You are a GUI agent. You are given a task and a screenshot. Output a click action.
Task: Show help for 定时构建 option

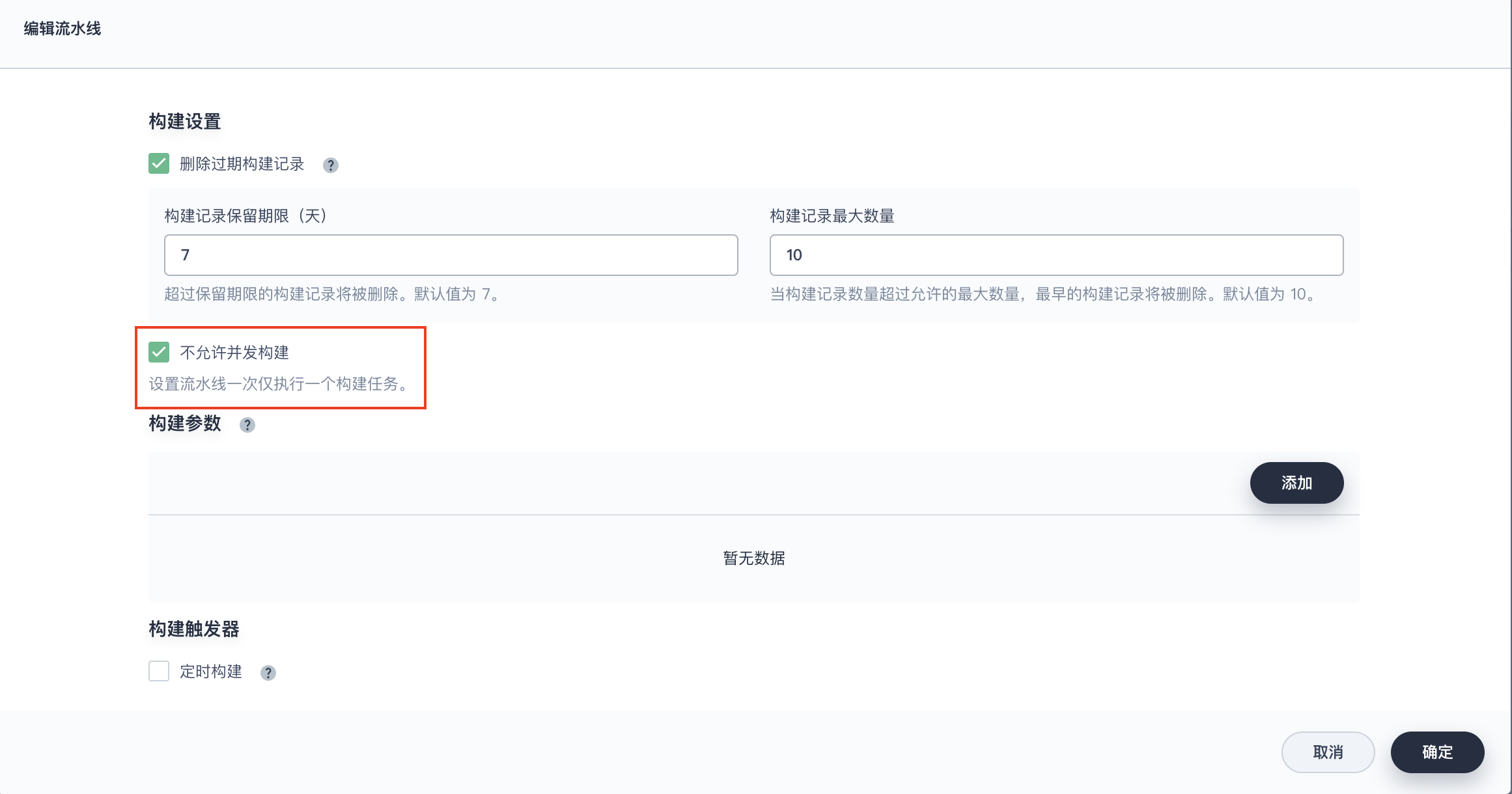(x=268, y=673)
